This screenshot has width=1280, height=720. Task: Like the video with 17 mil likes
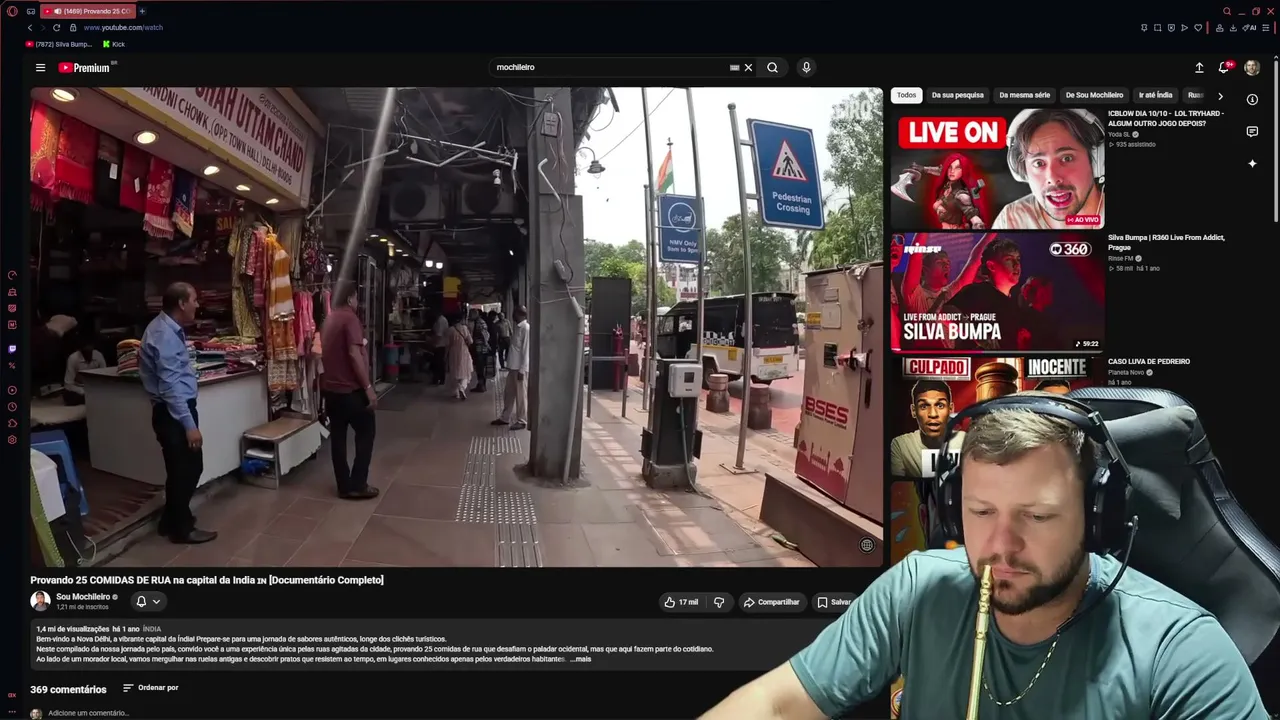(x=681, y=602)
